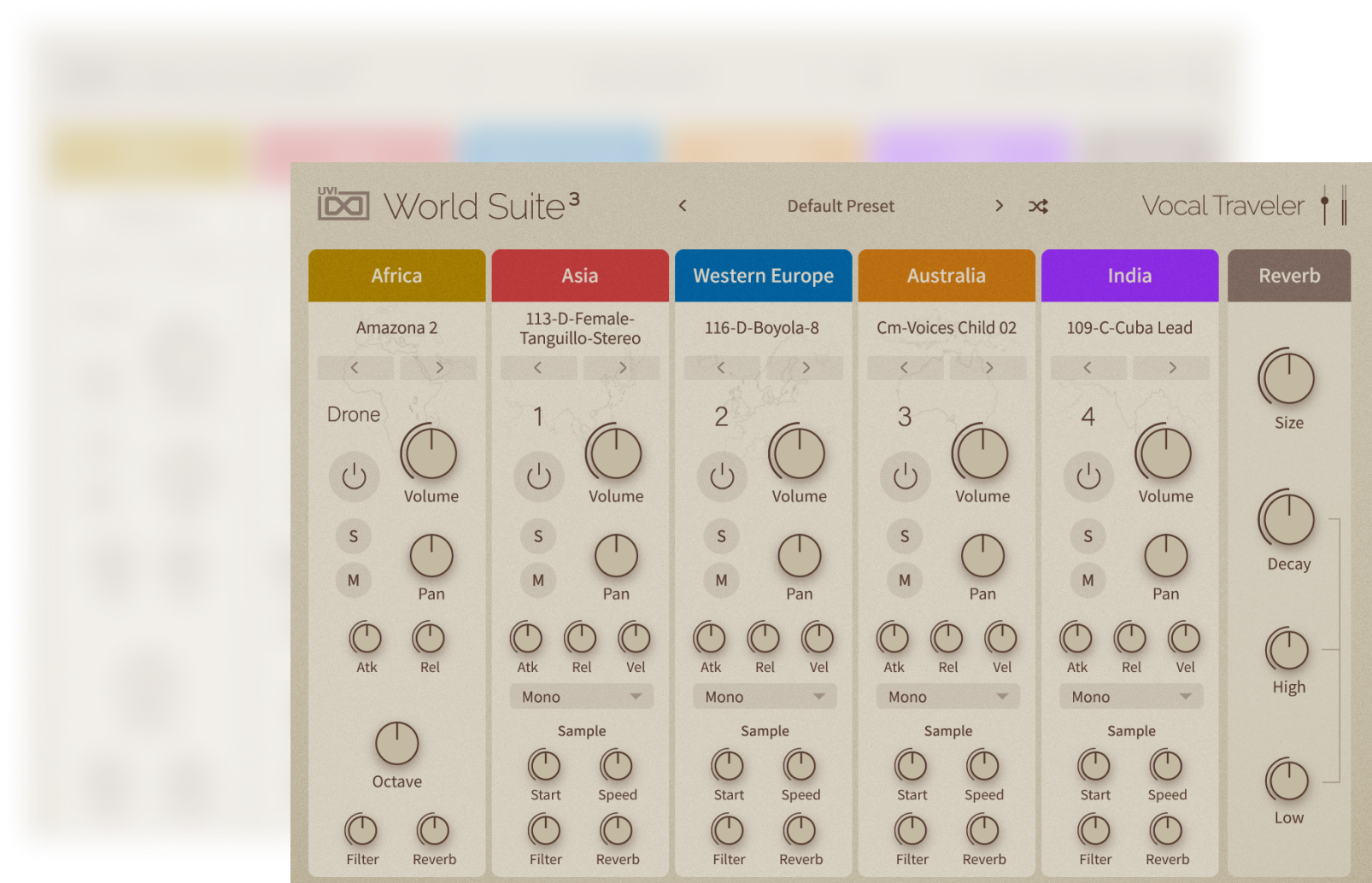1372x883 pixels.
Task: Click the Africa Volume knob
Action: [x=431, y=453]
